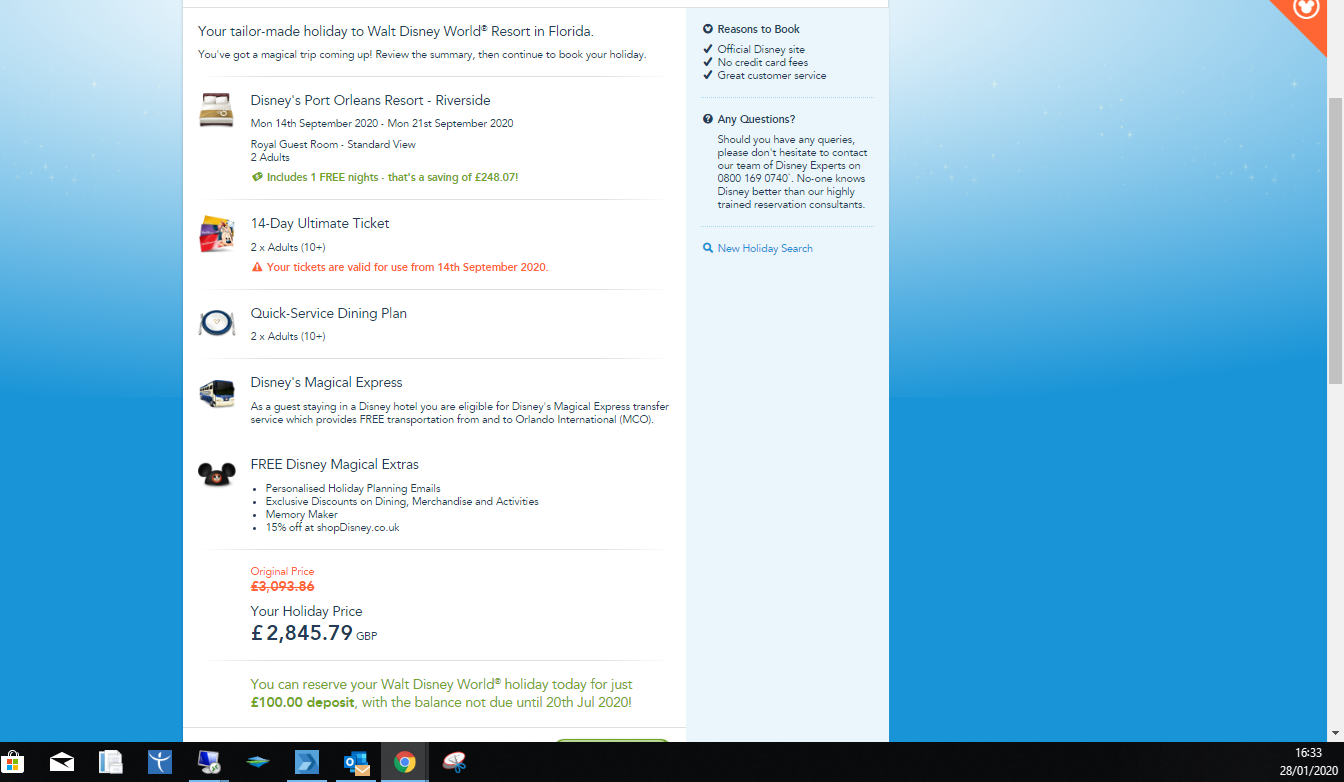Click the £100.00 deposit text
This screenshot has width=1344, height=782.
click(x=302, y=702)
